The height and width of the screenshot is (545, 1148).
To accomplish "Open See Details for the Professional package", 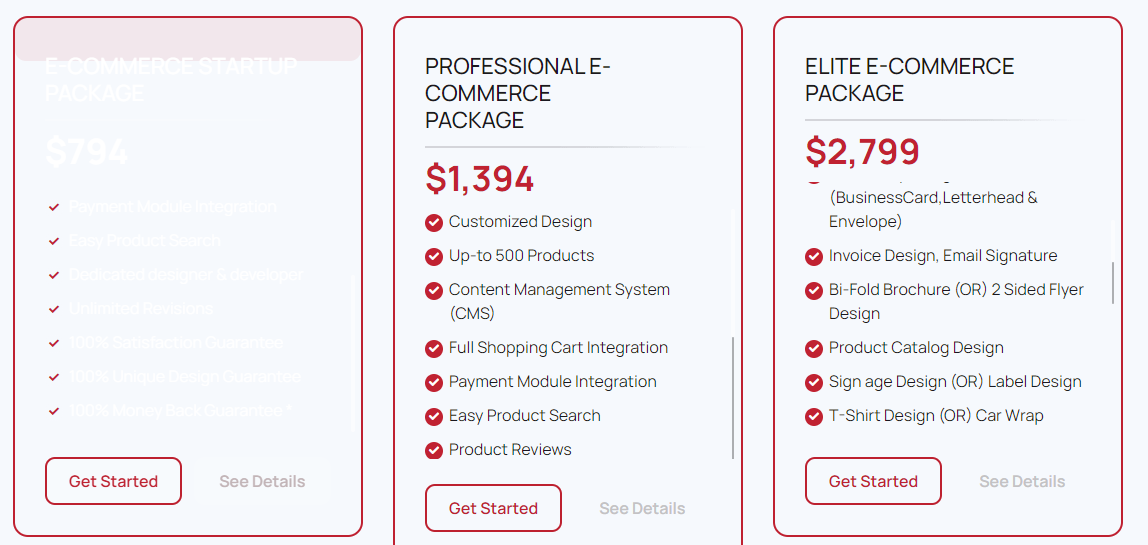I will (642, 508).
